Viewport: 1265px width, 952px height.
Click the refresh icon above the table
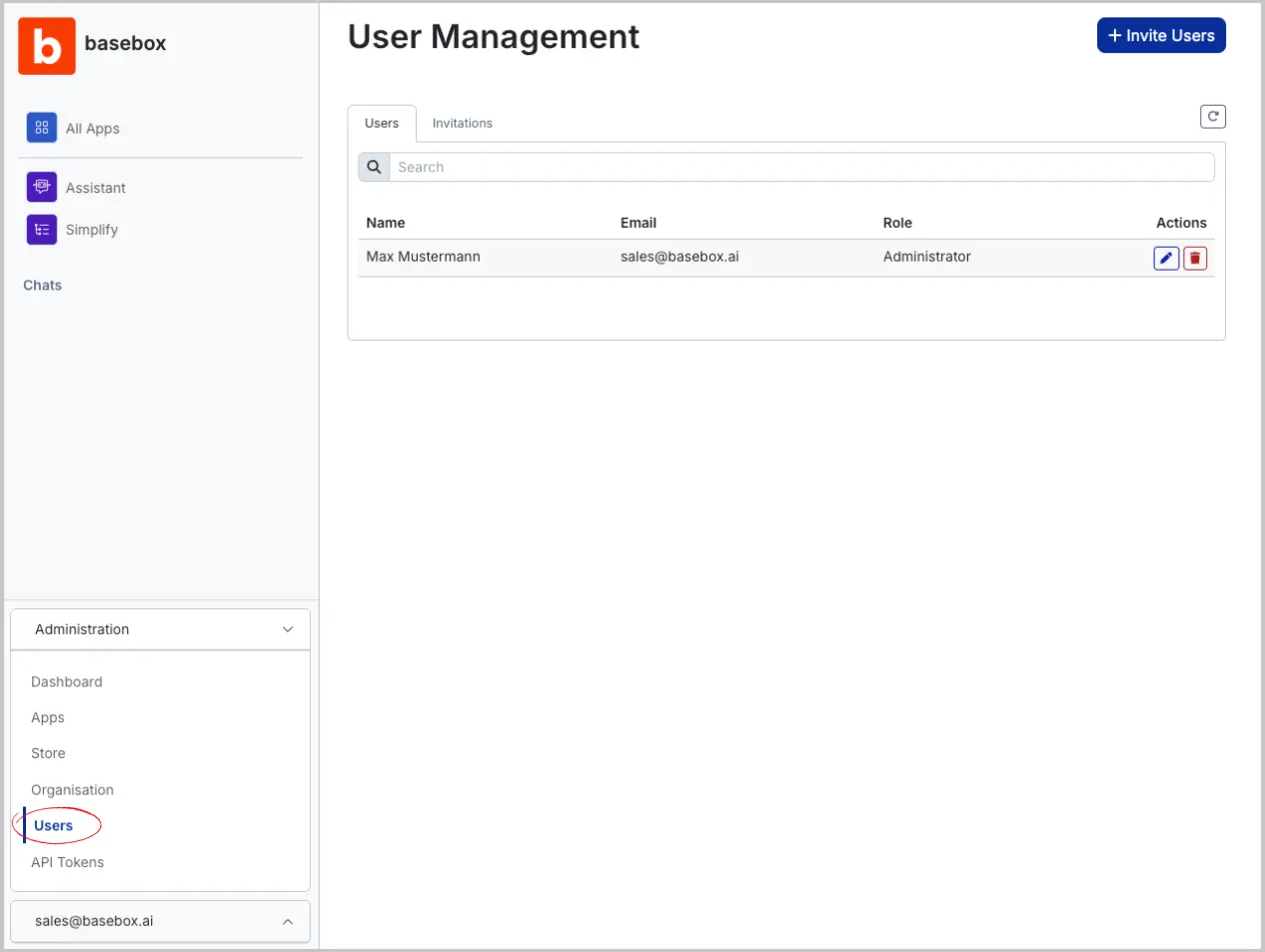click(x=1212, y=117)
